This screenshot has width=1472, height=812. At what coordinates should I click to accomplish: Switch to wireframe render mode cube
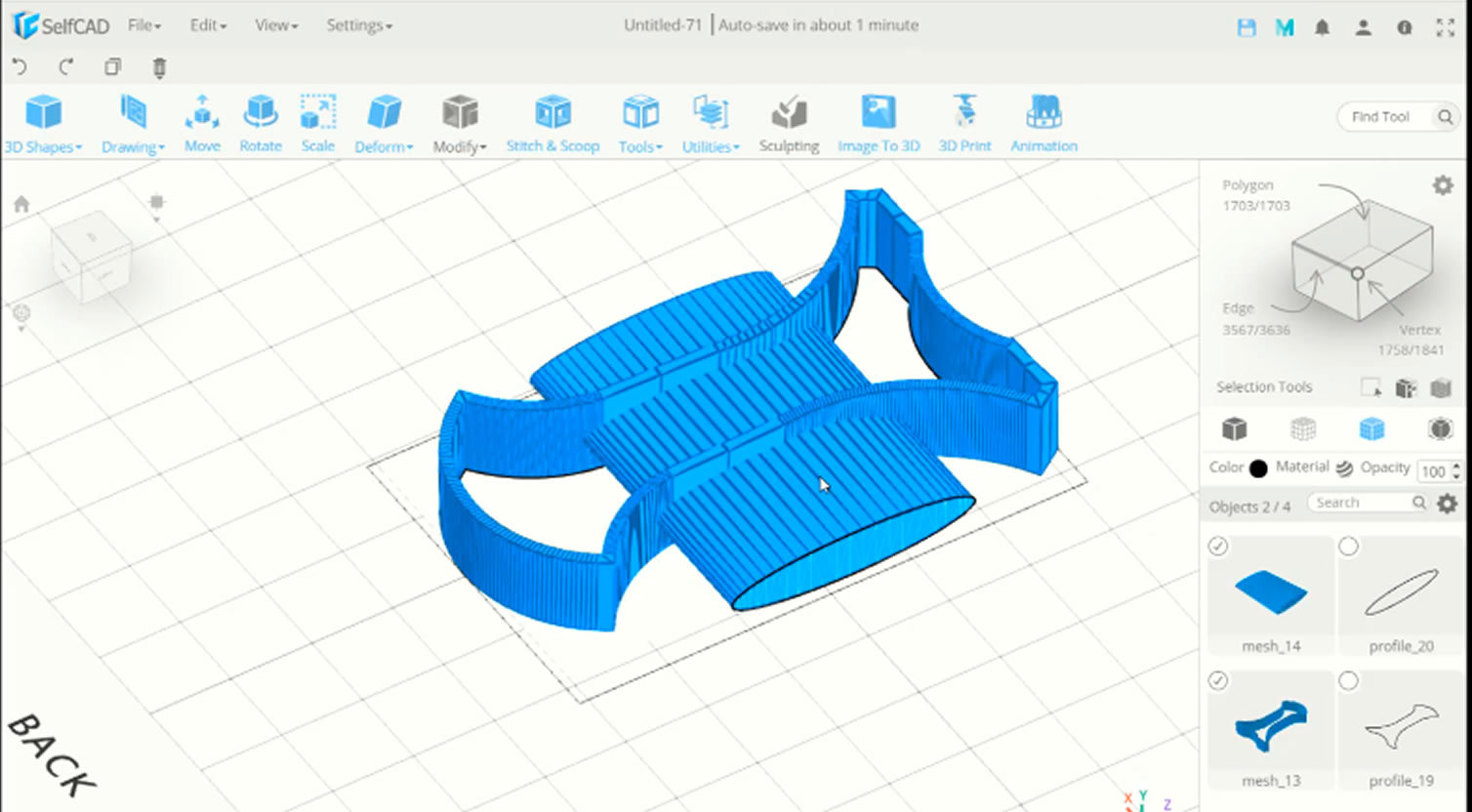coord(1303,428)
